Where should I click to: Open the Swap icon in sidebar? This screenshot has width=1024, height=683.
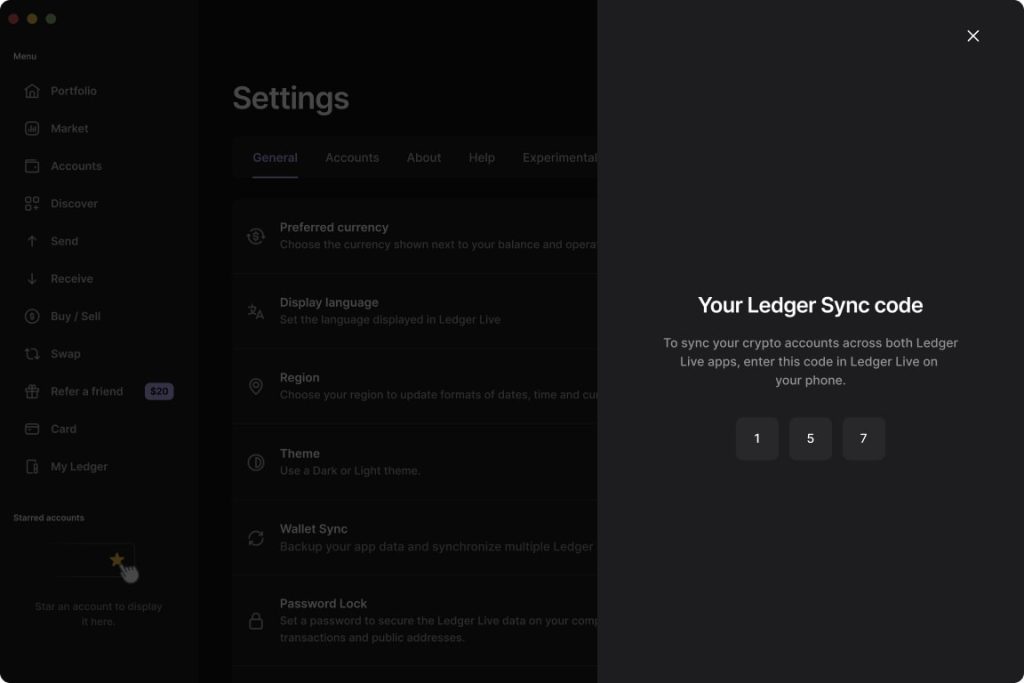(x=32, y=354)
